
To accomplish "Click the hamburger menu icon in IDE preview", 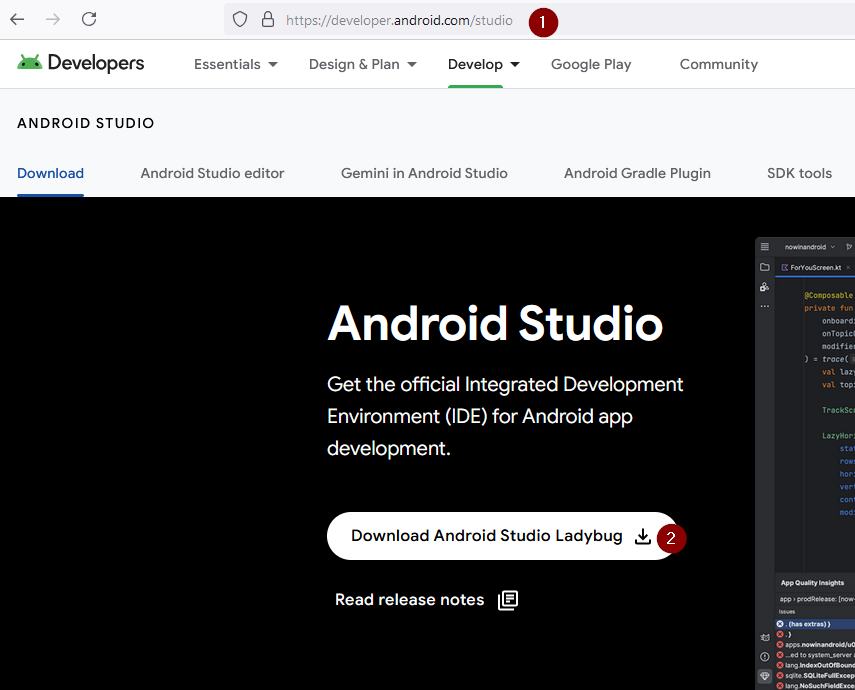I will tap(765, 247).
